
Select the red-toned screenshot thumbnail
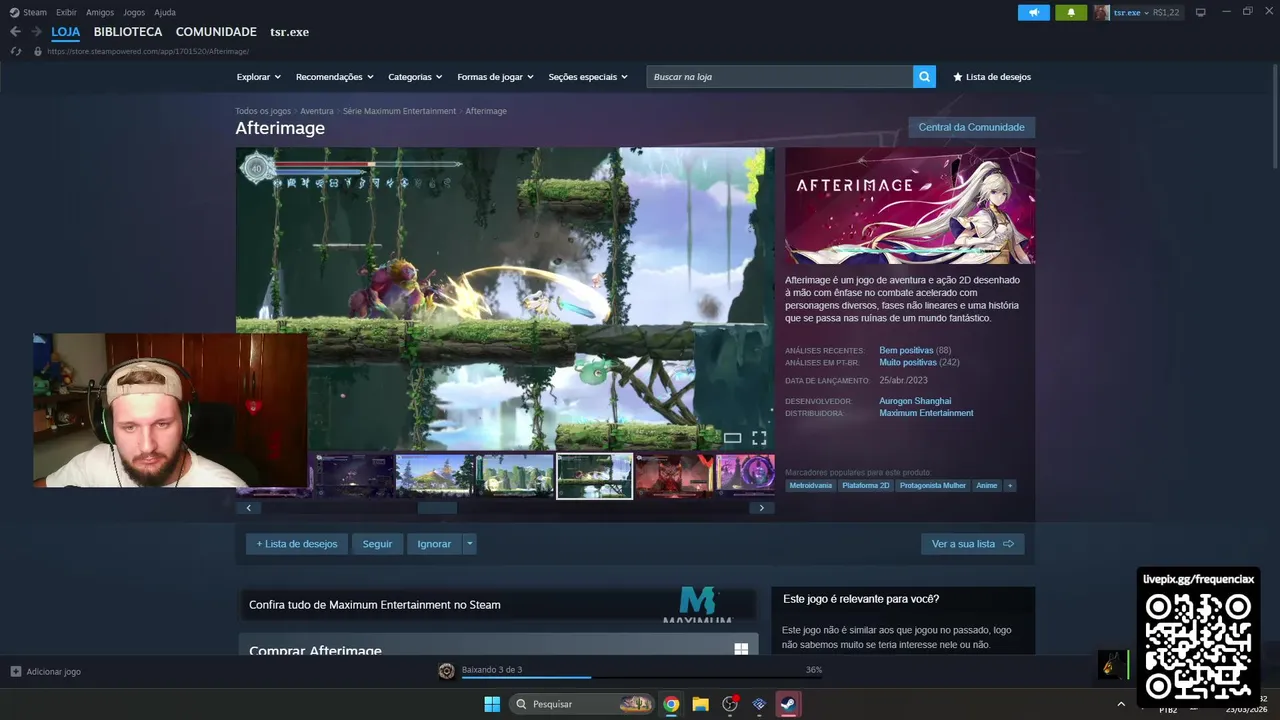674,475
